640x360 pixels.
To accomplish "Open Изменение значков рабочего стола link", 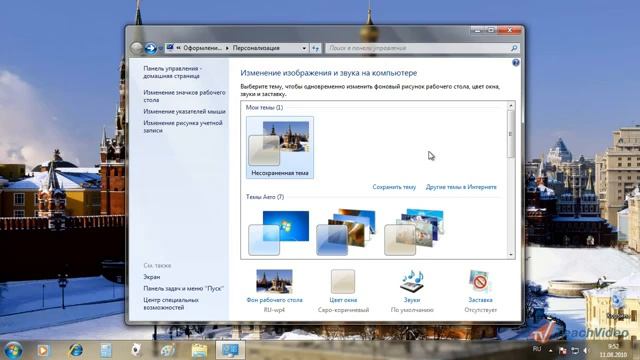I will [x=184, y=96].
